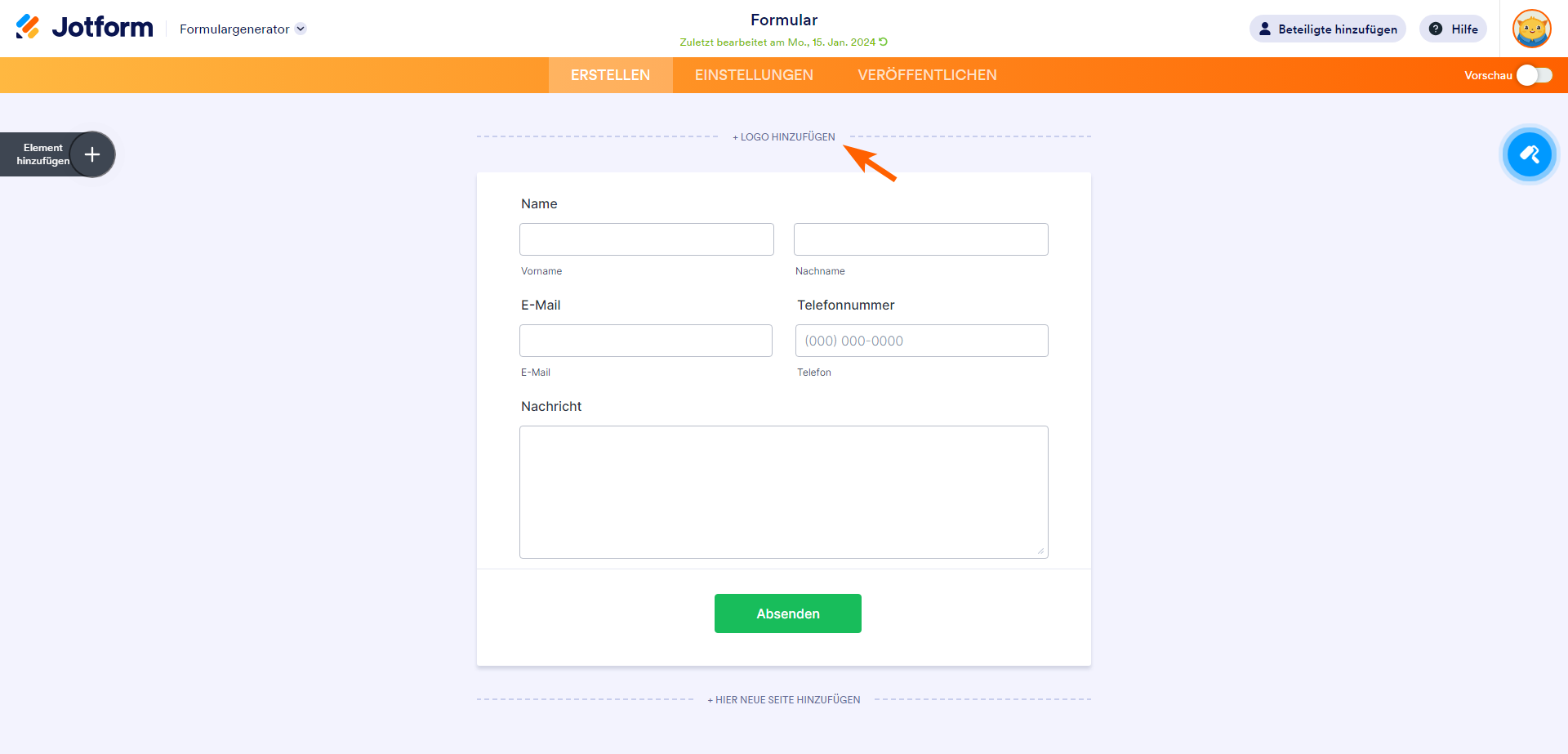
Task: Open the form designer paint roller
Action: point(1529,154)
